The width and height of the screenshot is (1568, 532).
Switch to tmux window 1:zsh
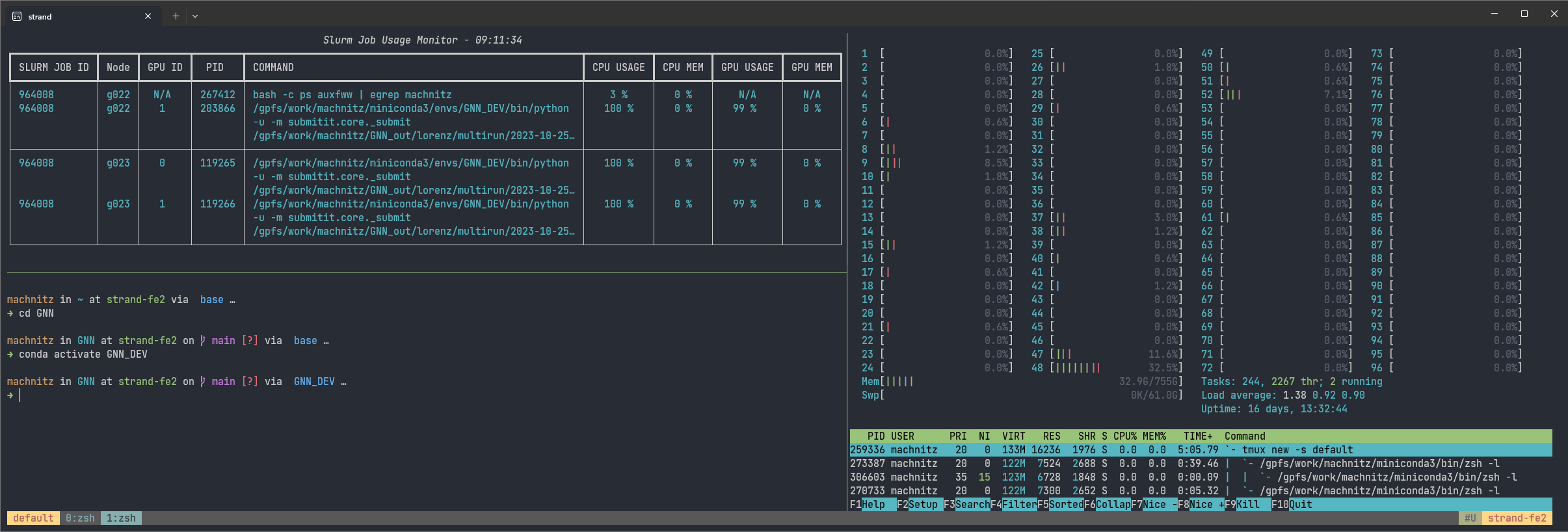coord(122,518)
